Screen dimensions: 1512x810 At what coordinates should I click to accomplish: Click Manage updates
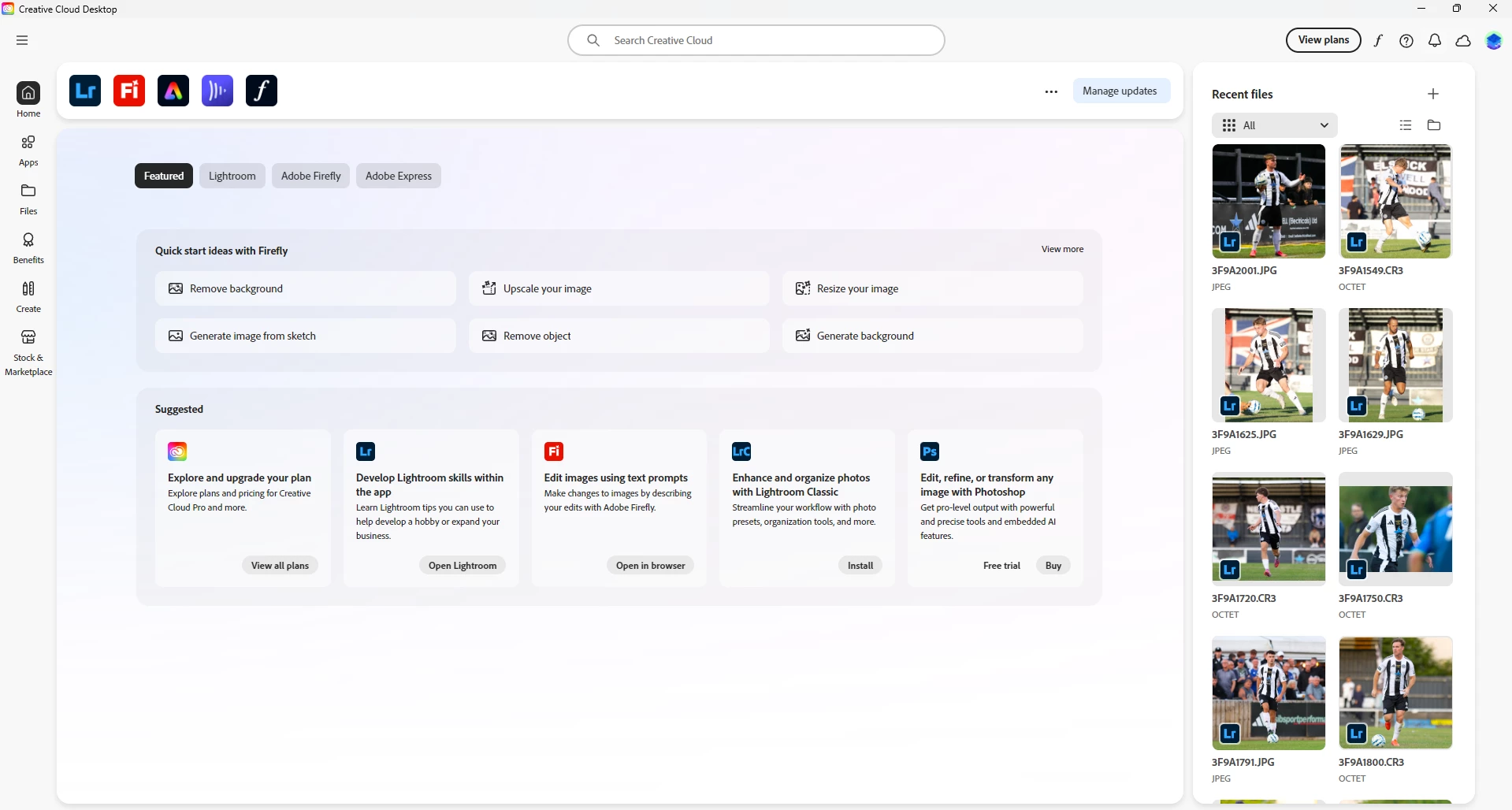click(x=1120, y=91)
